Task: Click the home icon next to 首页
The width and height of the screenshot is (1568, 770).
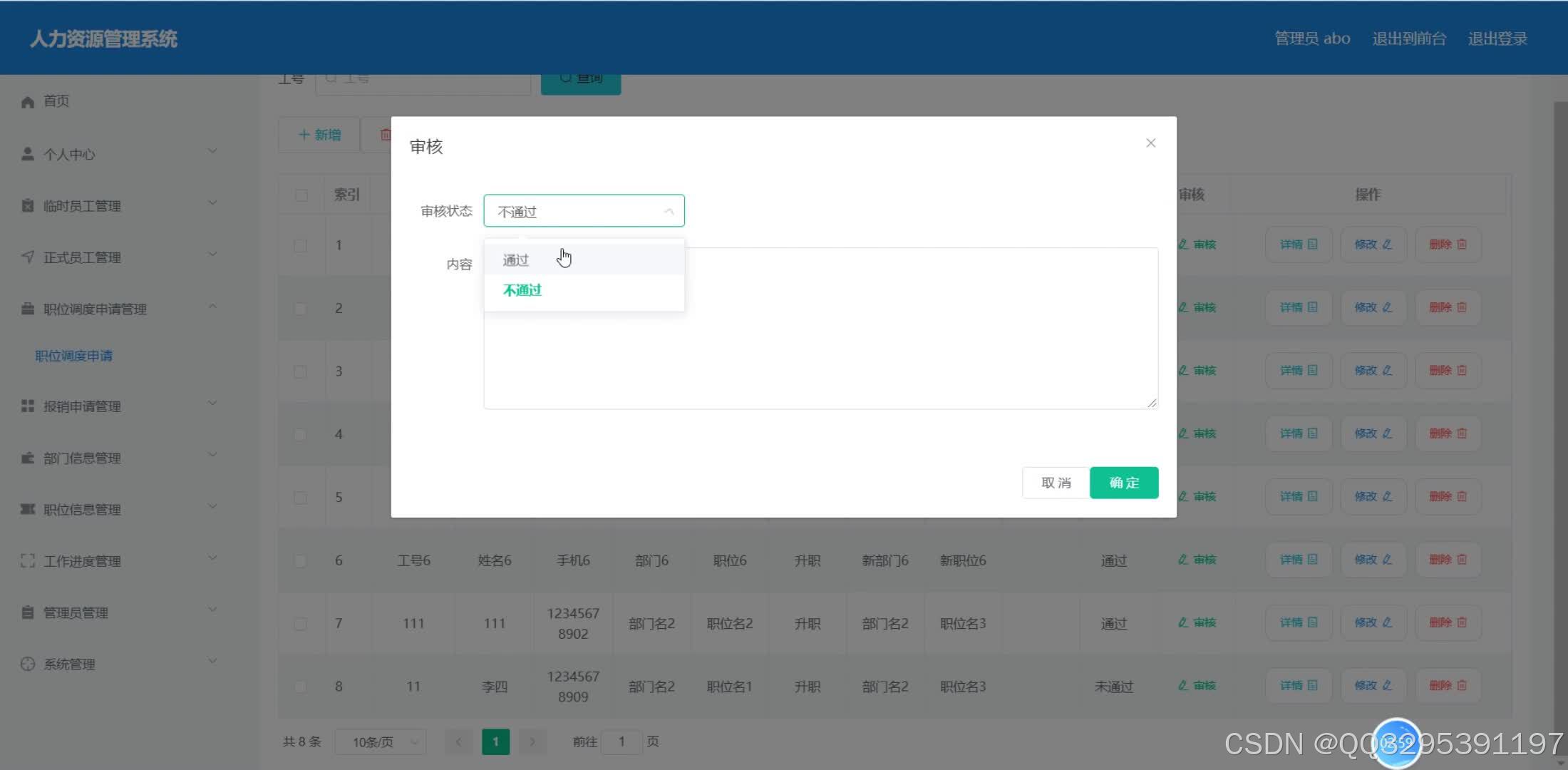Action: tap(28, 102)
